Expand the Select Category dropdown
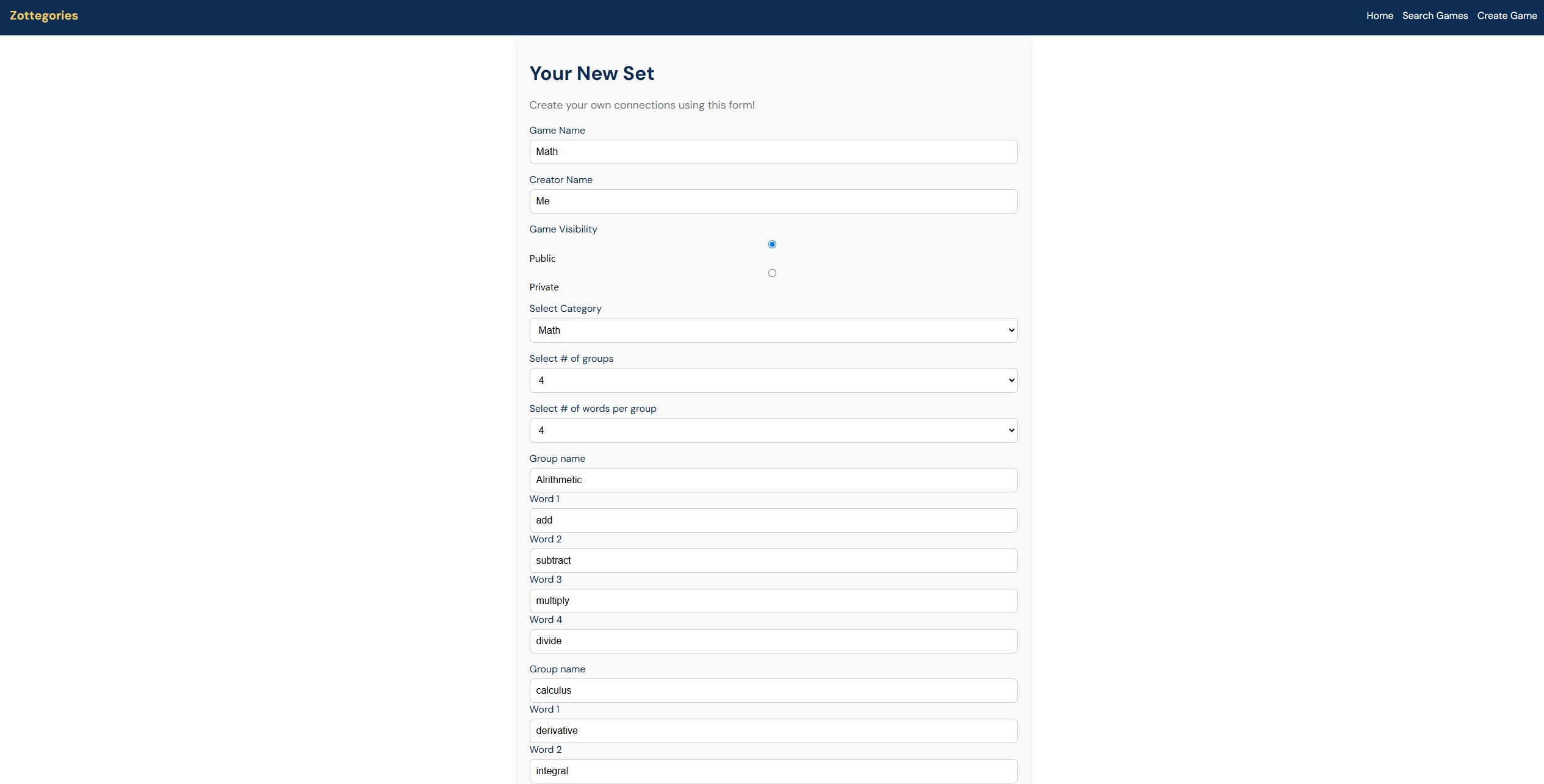This screenshot has width=1544, height=784. click(x=773, y=331)
